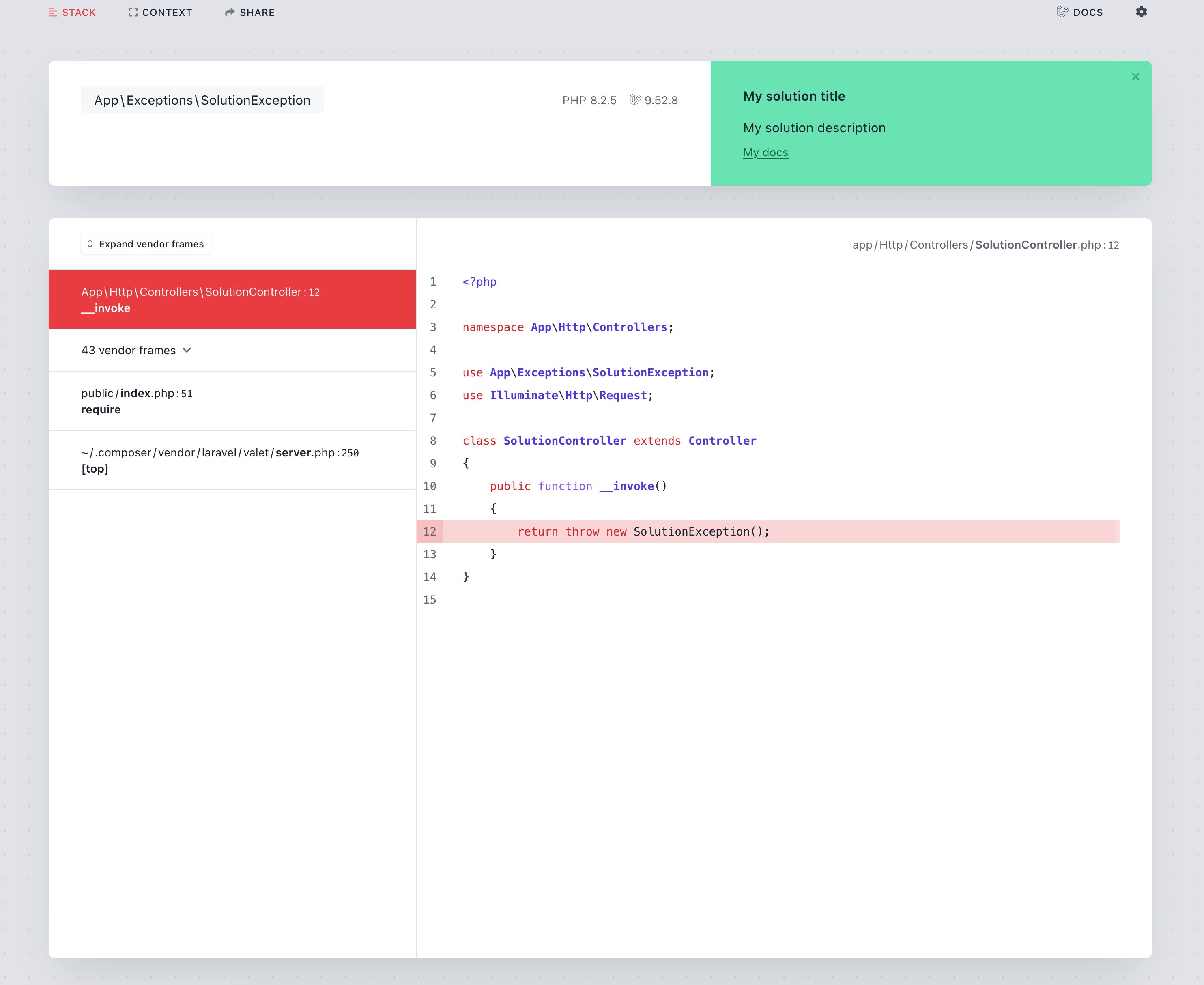Click the STACK hamburger icon

(53, 12)
